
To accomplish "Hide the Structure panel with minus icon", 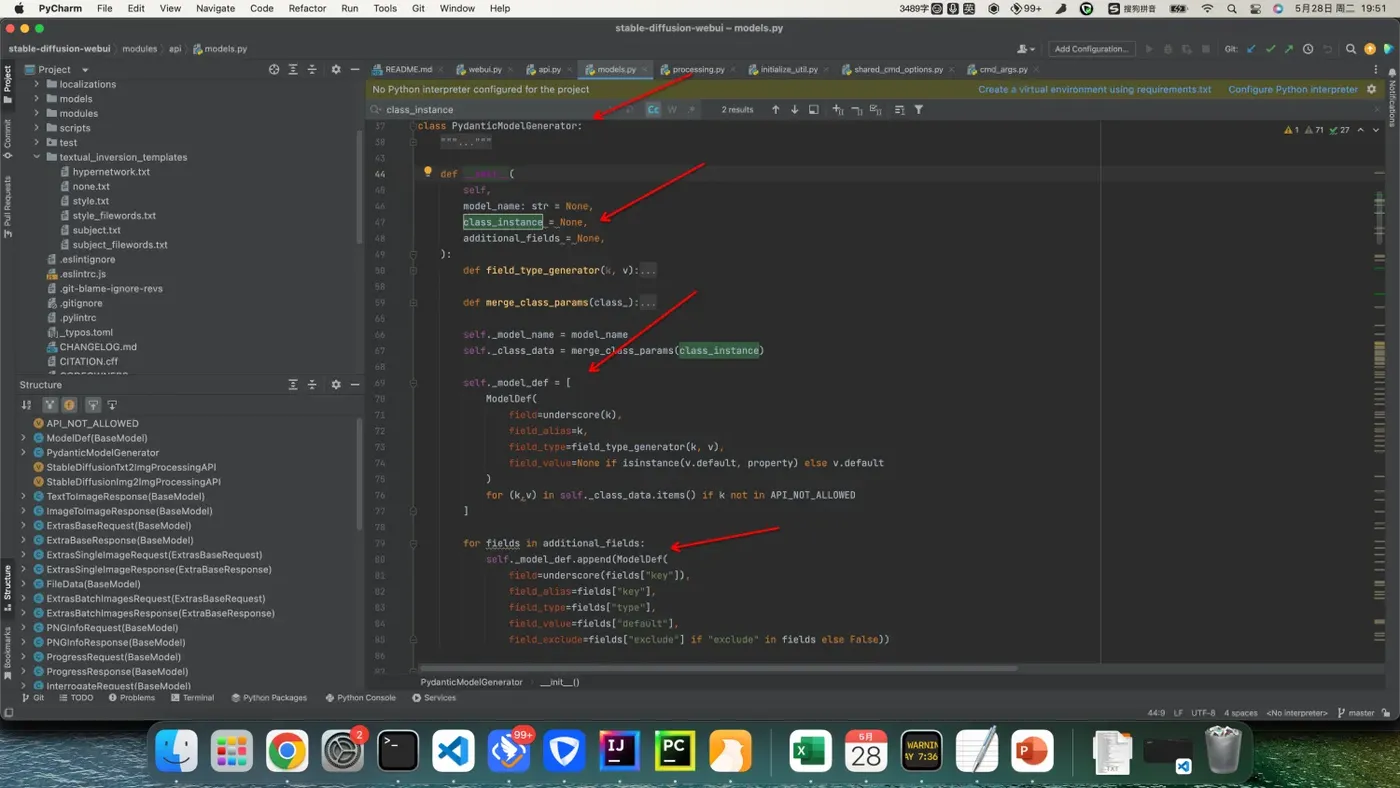I will pyautogui.click(x=355, y=385).
